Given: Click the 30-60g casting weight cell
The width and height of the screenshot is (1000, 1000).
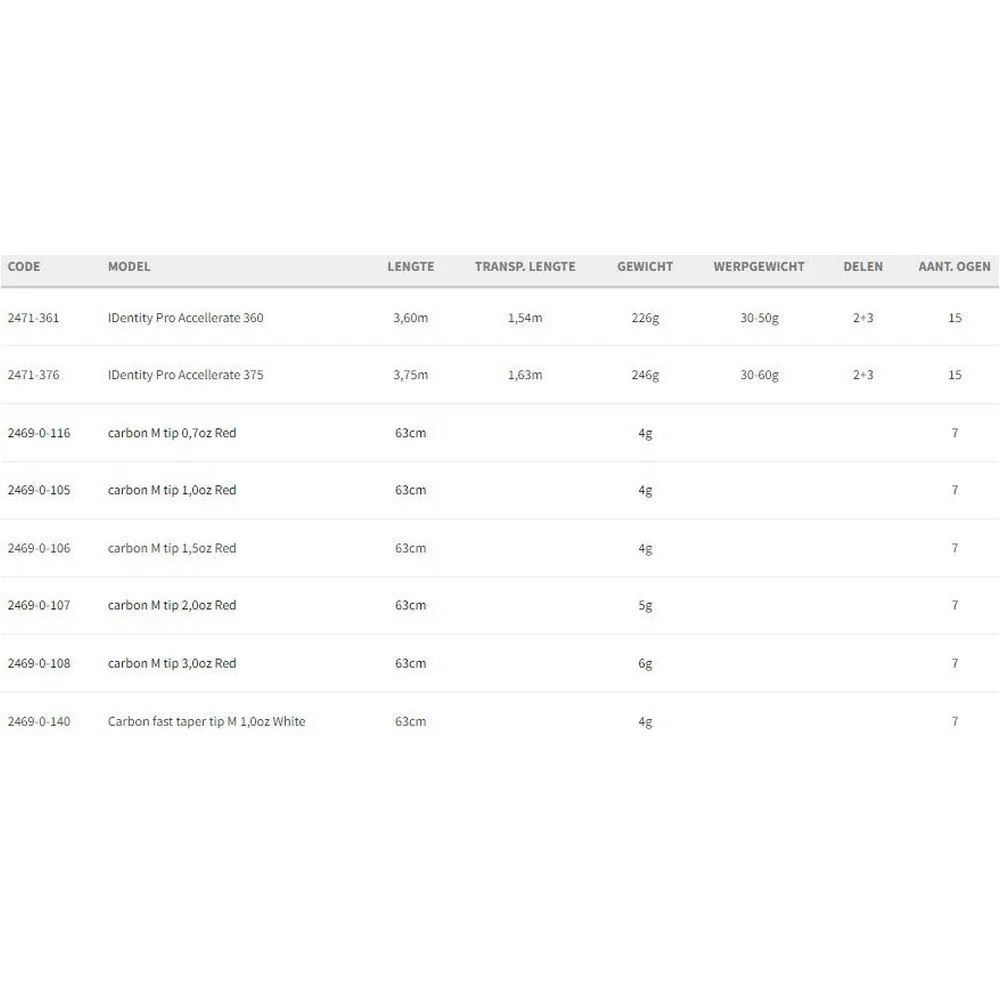Looking at the screenshot, I should pyautogui.click(x=759, y=375).
